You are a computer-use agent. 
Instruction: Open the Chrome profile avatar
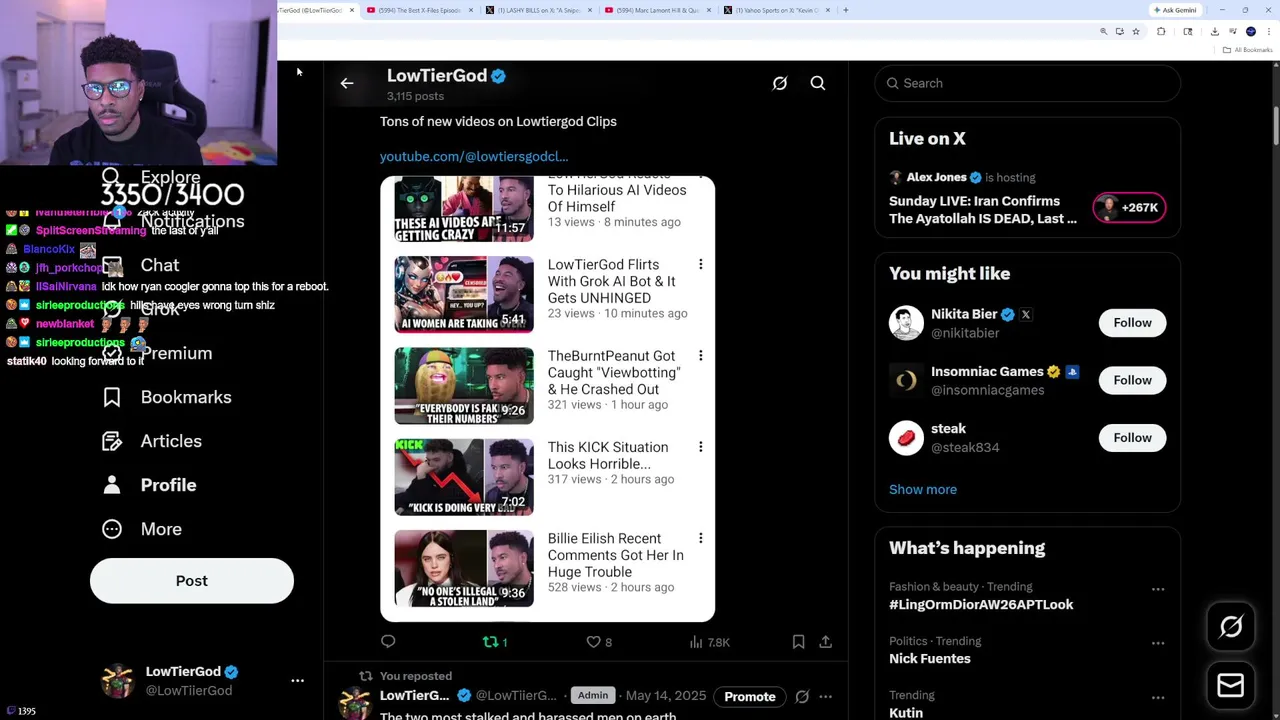point(1251,31)
